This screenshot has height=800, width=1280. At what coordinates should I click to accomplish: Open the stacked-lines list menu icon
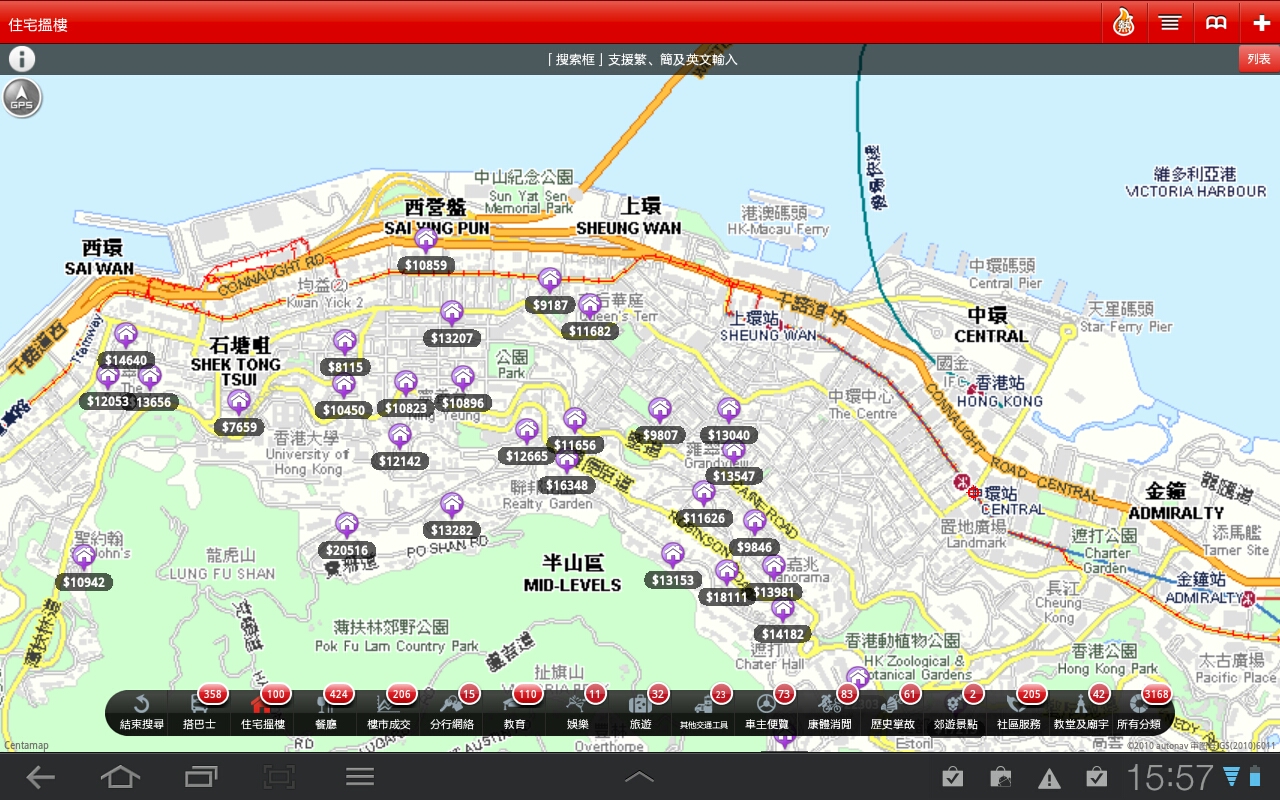[1170, 22]
